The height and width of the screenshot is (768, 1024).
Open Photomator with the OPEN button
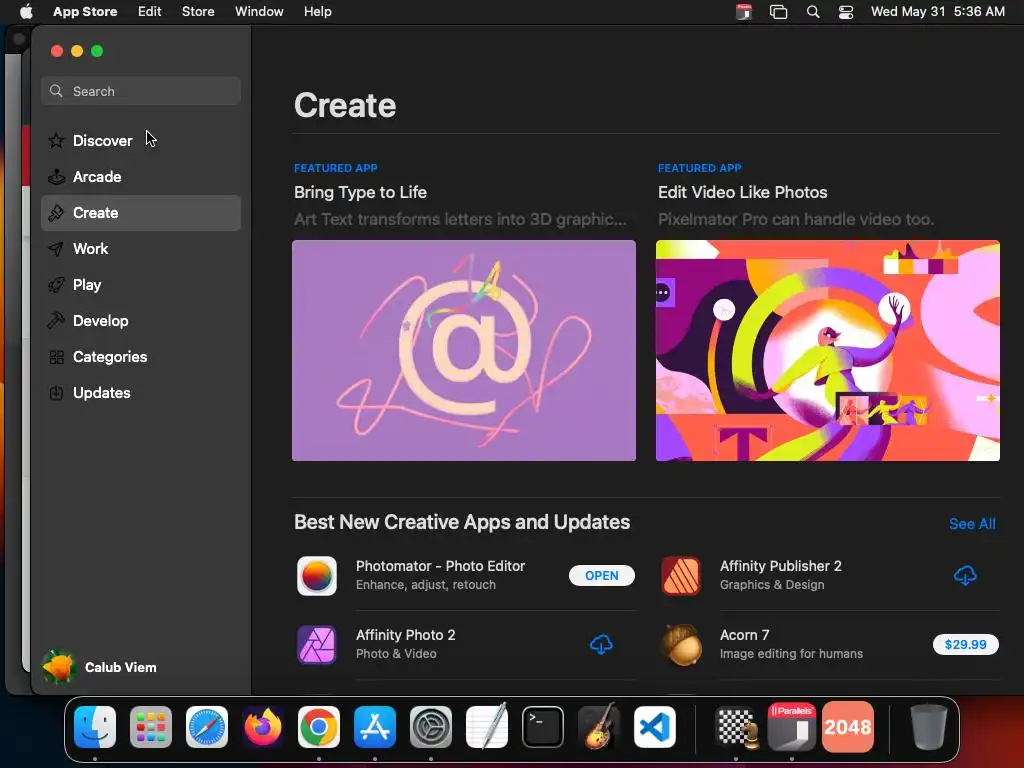point(601,575)
